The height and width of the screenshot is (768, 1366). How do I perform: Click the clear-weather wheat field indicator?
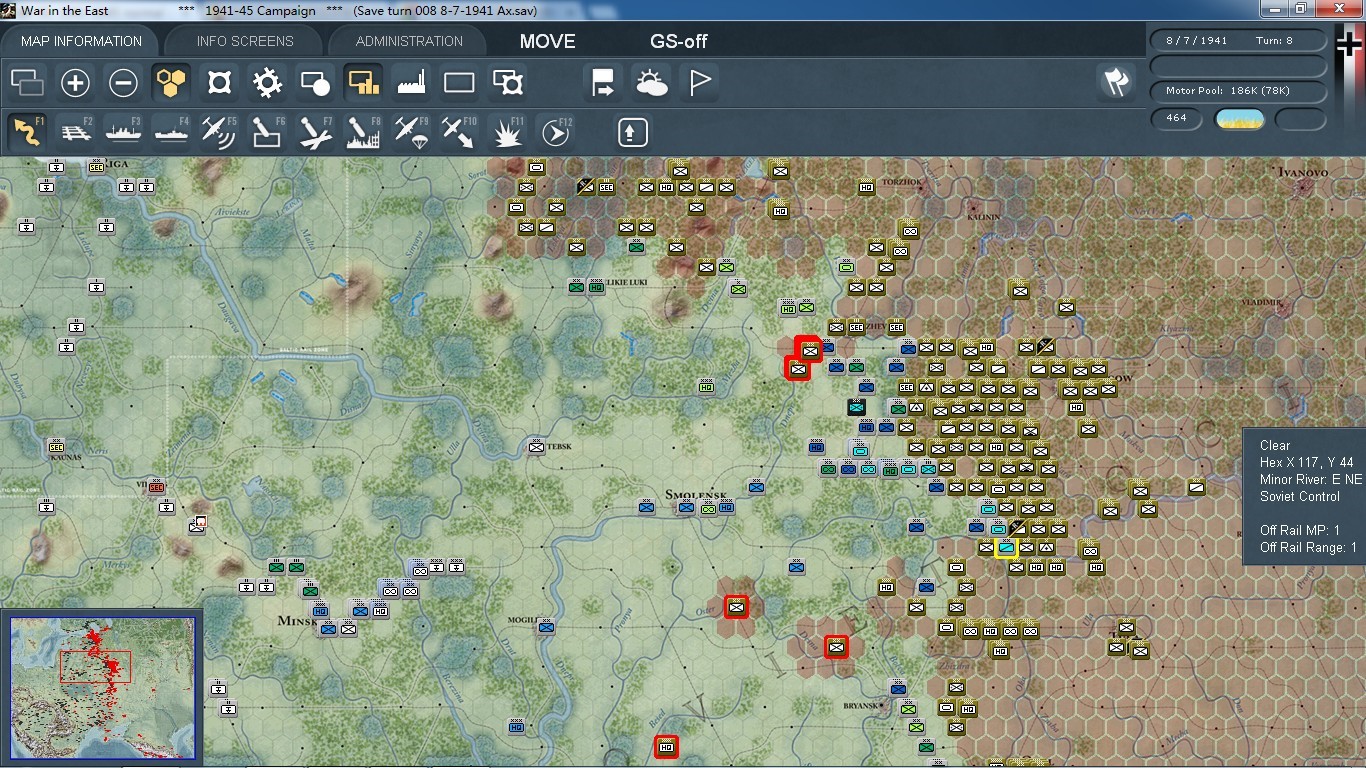pos(1239,119)
